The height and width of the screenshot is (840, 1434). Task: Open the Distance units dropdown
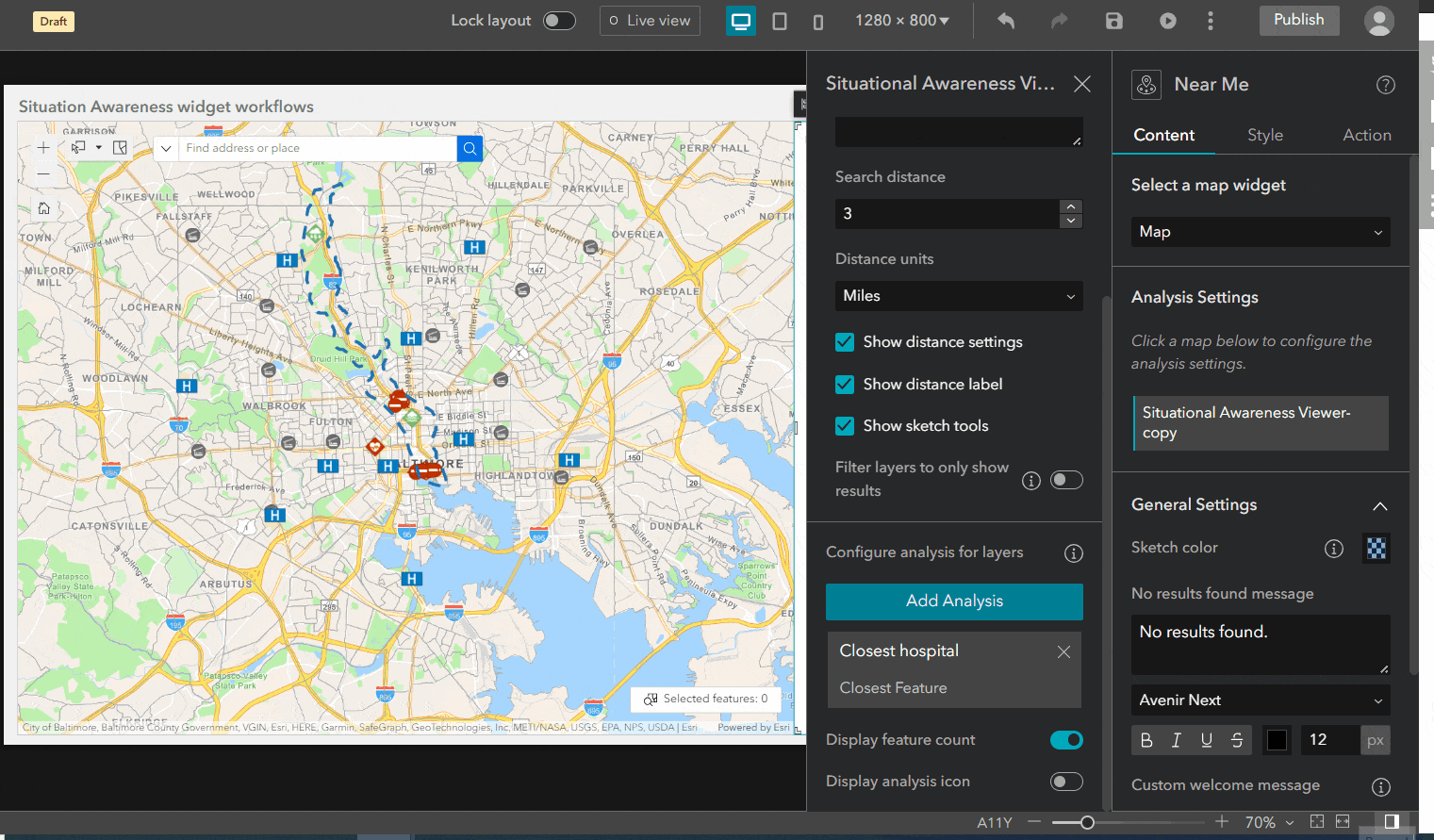click(x=958, y=296)
